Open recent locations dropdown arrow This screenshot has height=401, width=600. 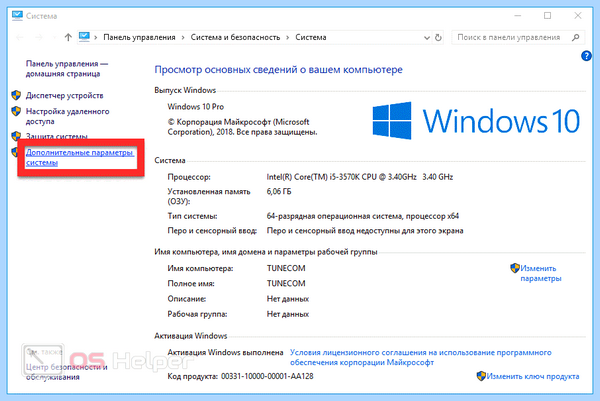point(54,37)
